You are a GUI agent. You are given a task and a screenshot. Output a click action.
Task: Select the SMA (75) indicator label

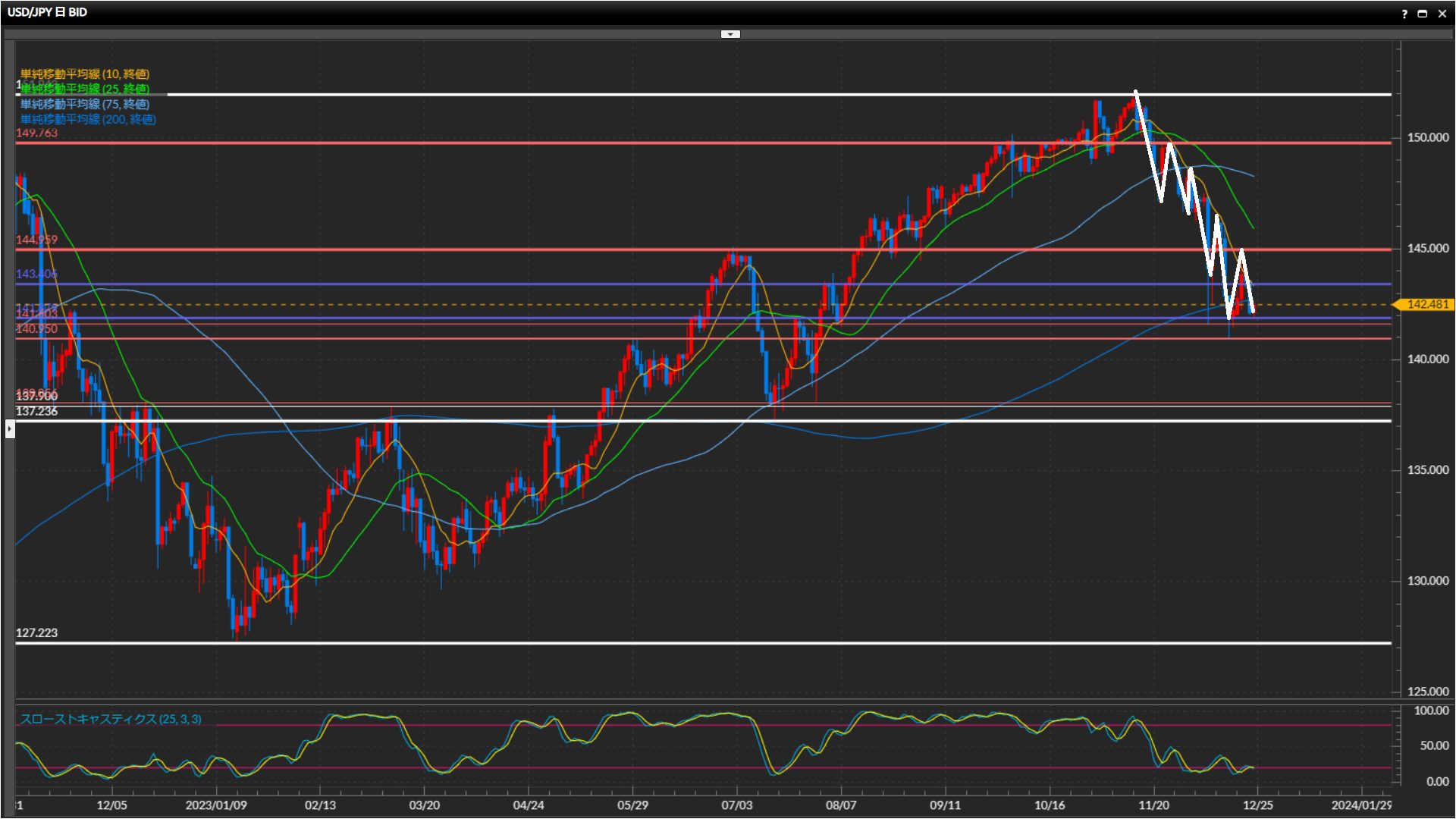84,105
